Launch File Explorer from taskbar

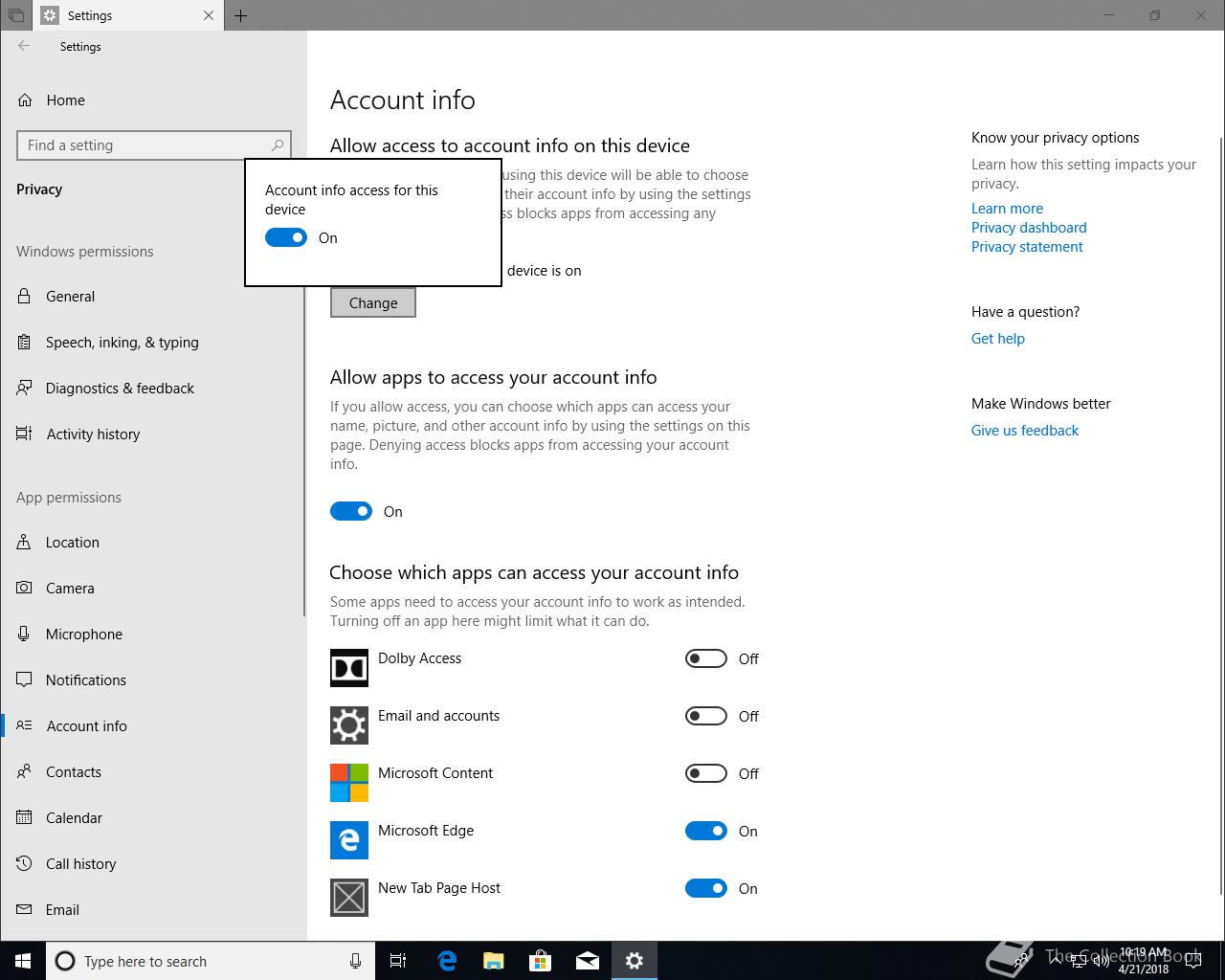pos(493,961)
